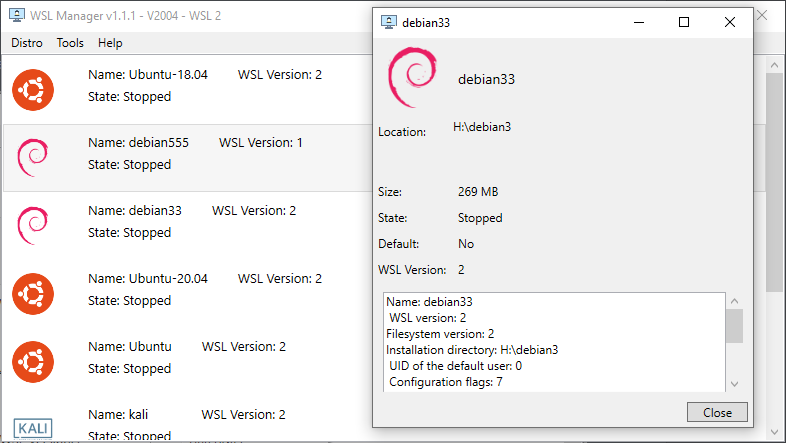Open the Tools menu
This screenshot has width=786, height=443.
[70, 43]
